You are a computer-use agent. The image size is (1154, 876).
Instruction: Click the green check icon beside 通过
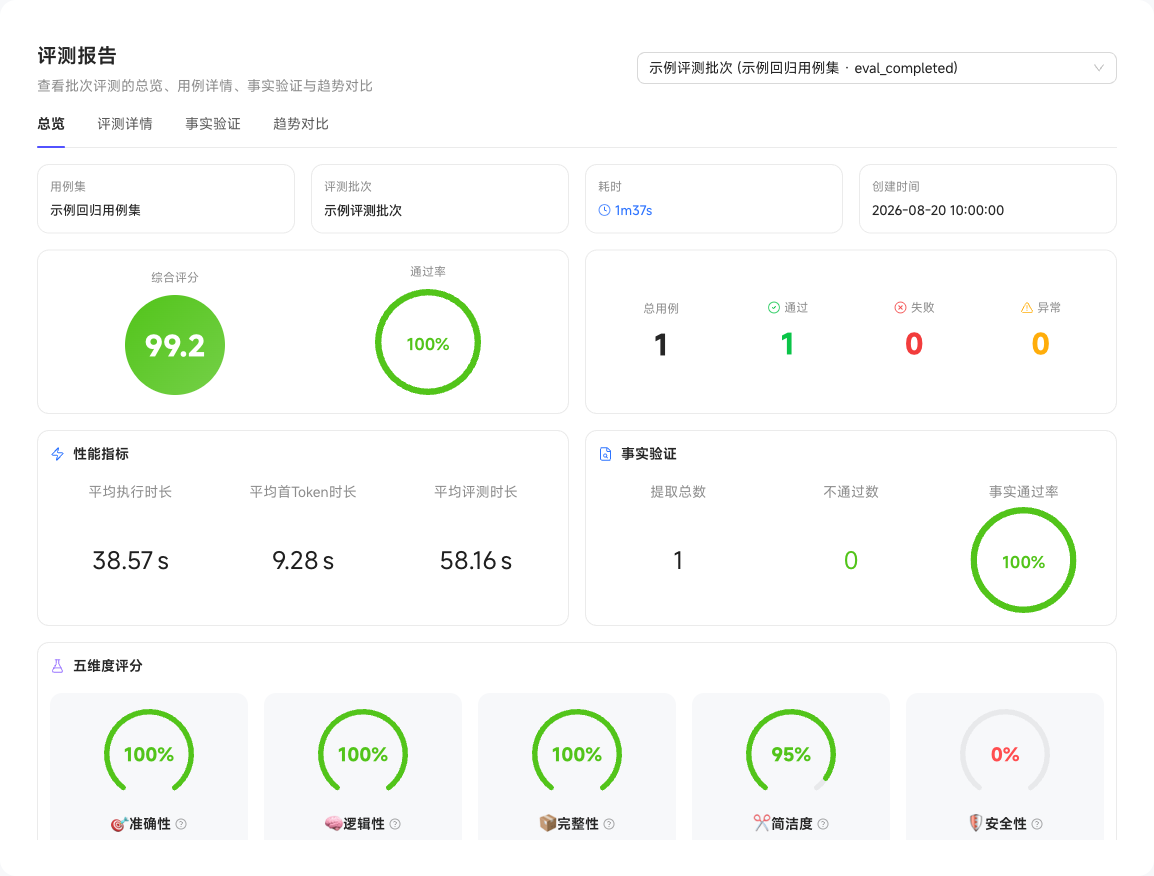click(774, 308)
